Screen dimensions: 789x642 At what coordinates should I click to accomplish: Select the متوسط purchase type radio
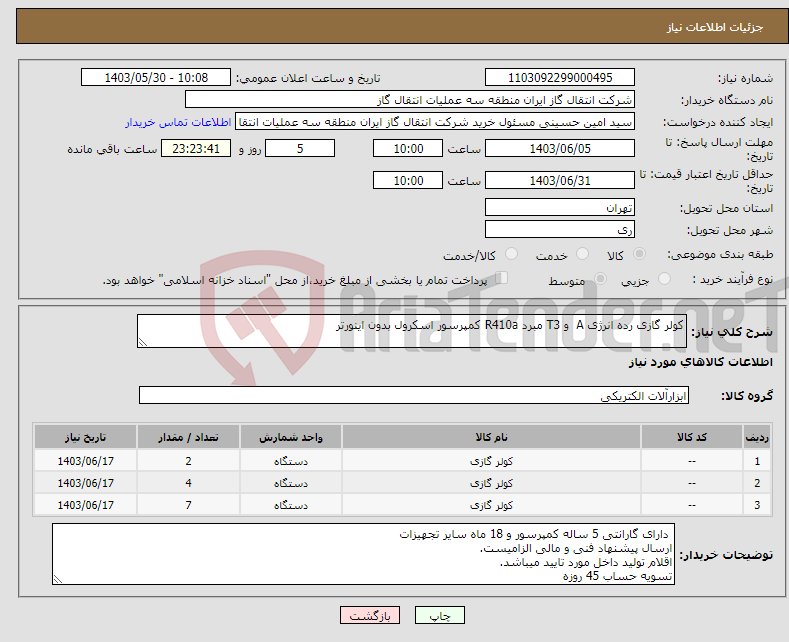tap(600, 278)
